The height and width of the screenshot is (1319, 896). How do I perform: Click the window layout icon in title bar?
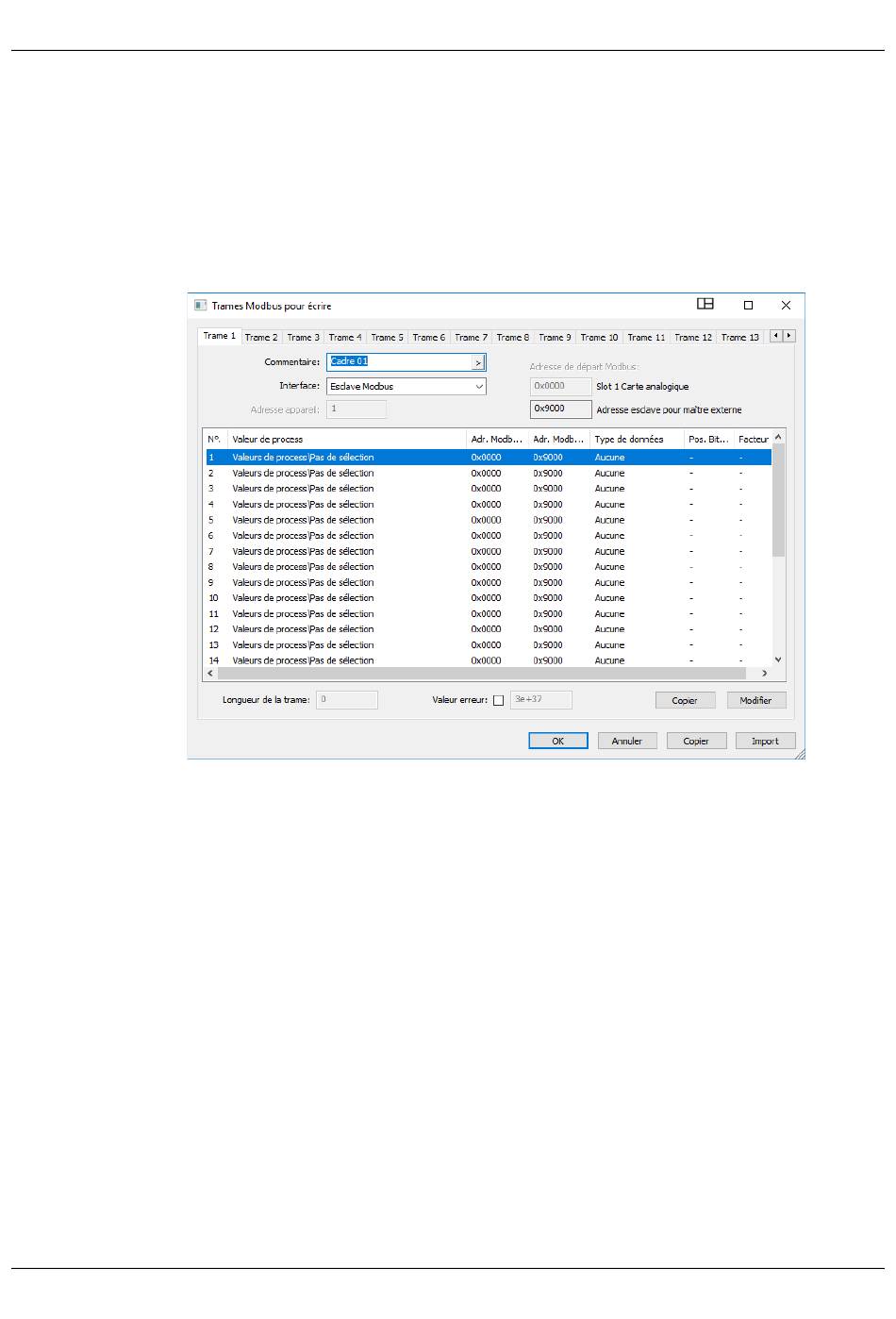coord(705,304)
